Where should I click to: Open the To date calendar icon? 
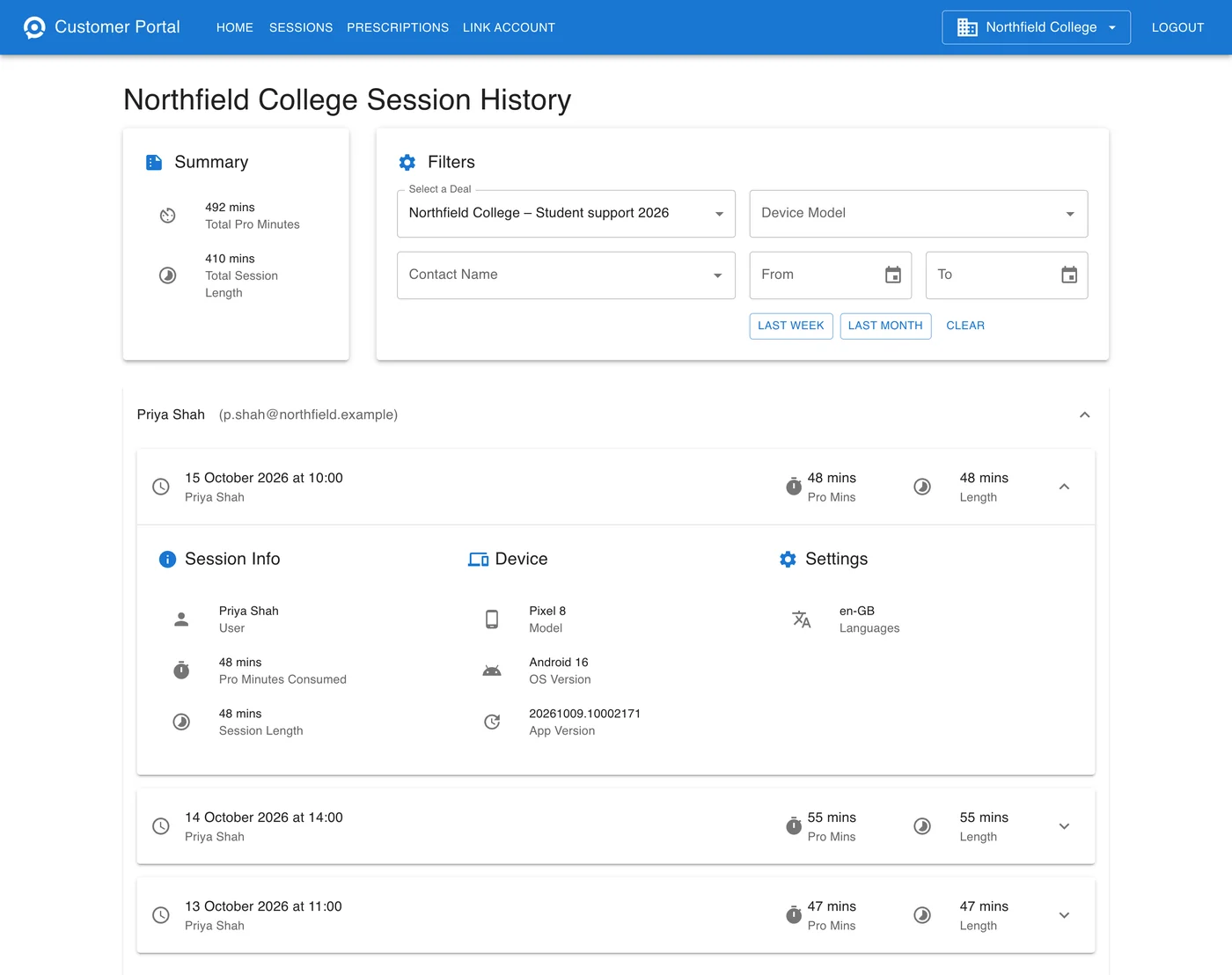pyautogui.click(x=1069, y=275)
